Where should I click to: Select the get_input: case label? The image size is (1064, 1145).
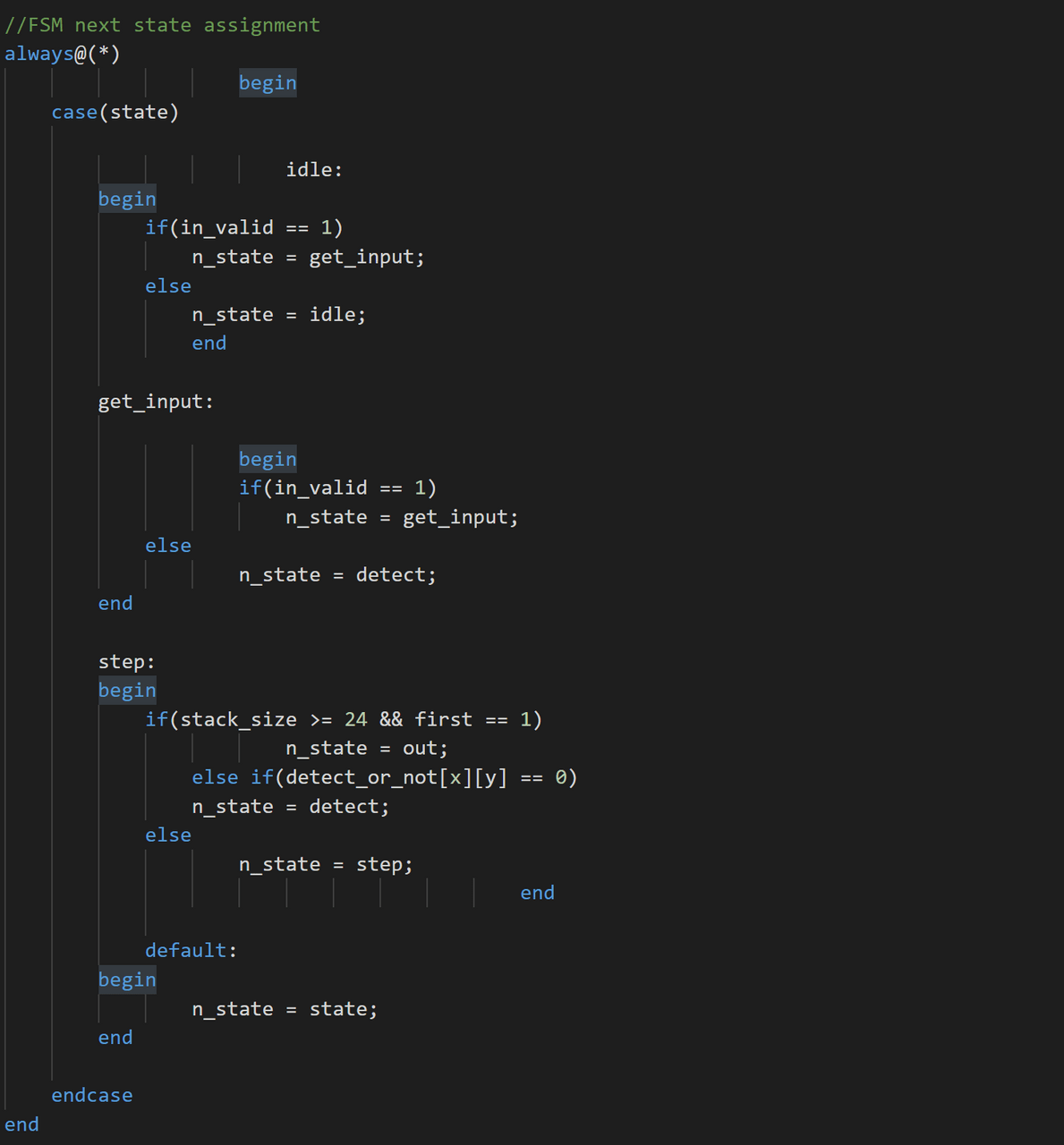pyautogui.click(x=155, y=401)
